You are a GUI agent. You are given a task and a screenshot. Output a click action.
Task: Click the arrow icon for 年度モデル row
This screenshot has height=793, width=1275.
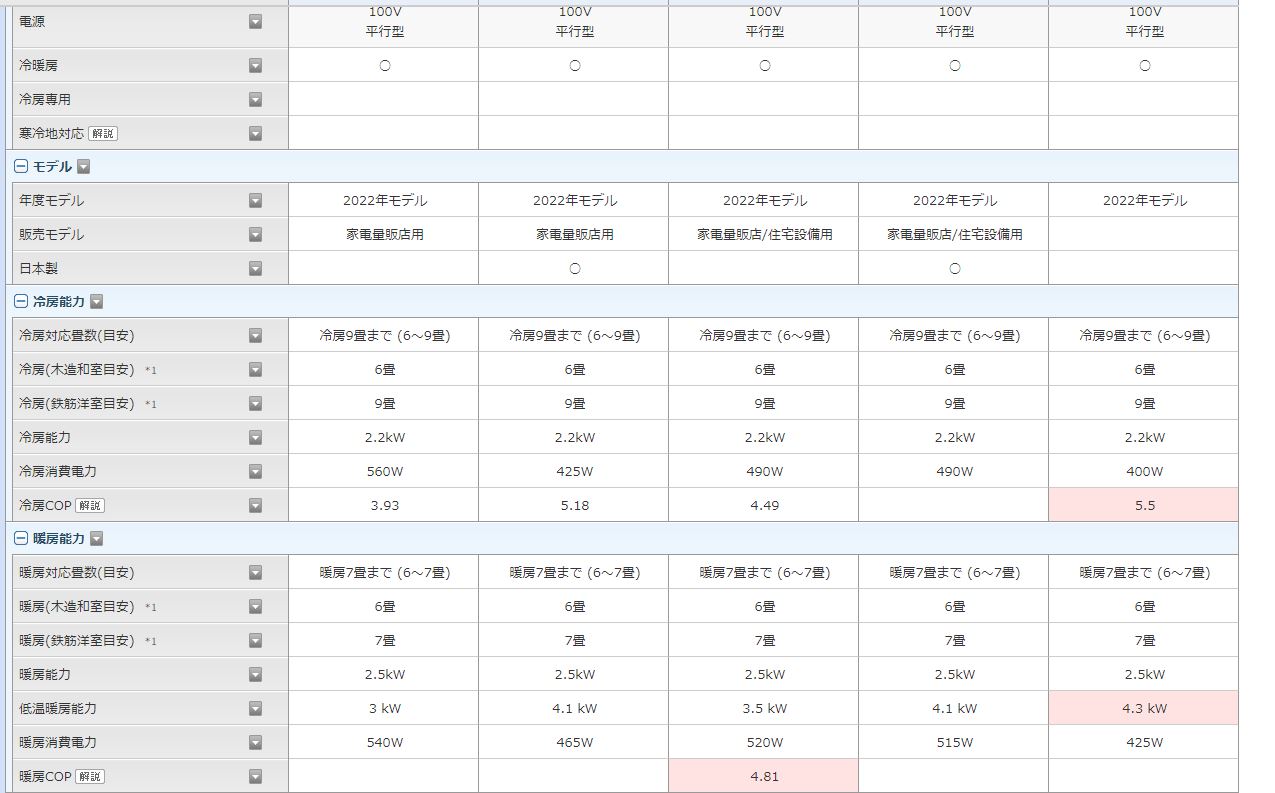click(x=255, y=200)
